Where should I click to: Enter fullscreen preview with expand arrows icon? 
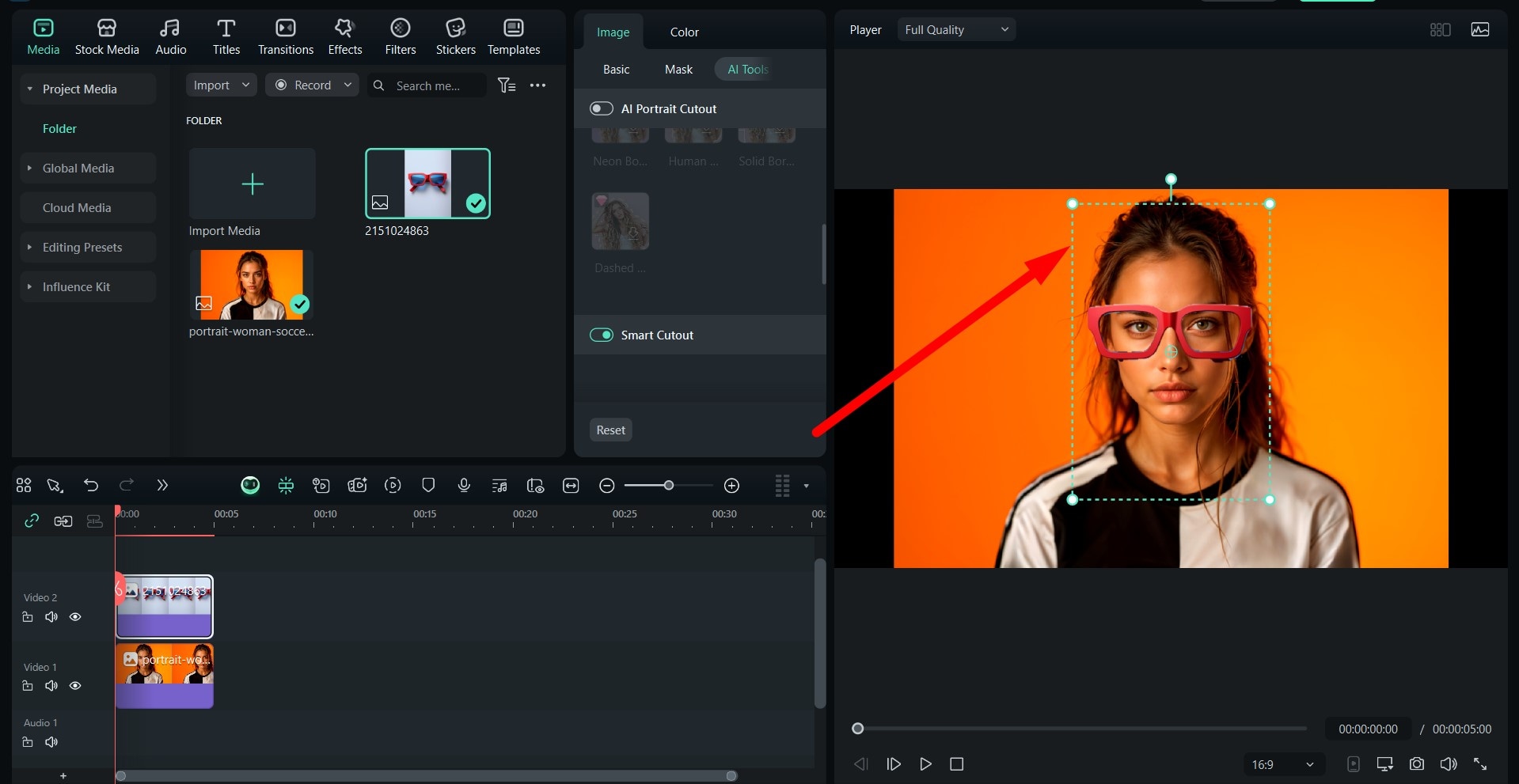tap(1480, 764)
